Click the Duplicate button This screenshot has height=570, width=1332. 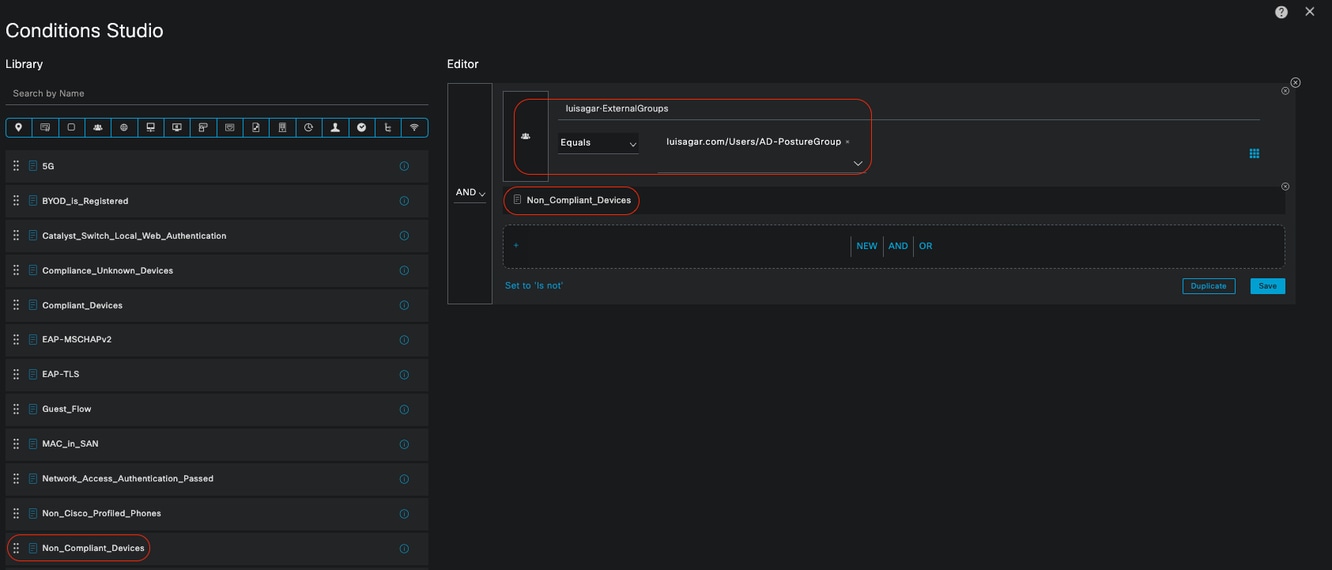(x=1208, y=286)
